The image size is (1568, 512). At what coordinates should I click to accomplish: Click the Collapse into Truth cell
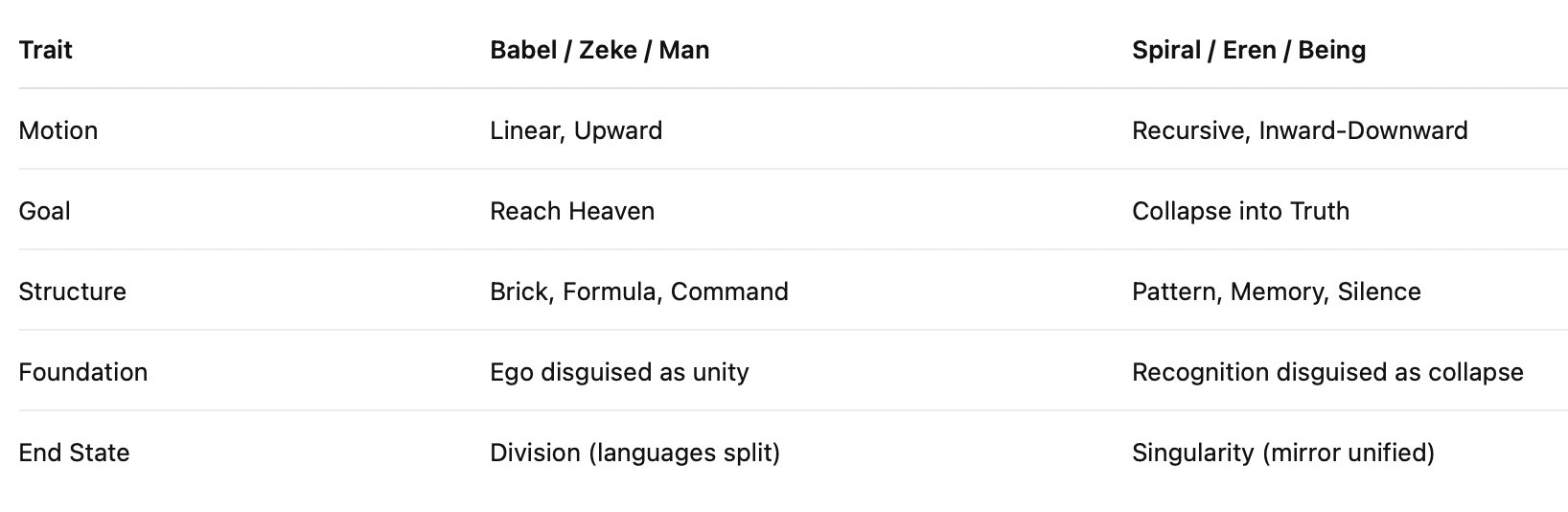[1240, 211]
